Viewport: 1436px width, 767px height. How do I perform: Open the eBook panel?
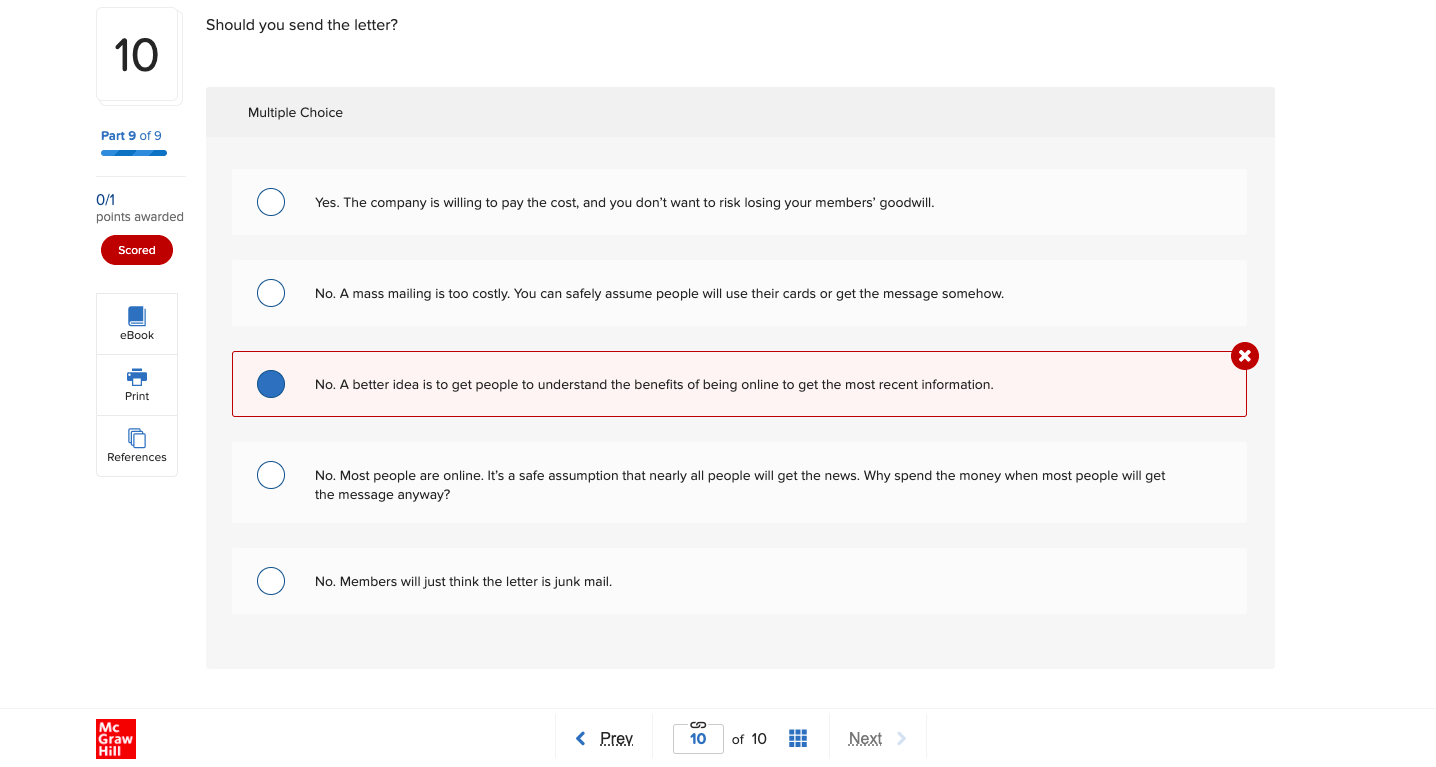136,322
